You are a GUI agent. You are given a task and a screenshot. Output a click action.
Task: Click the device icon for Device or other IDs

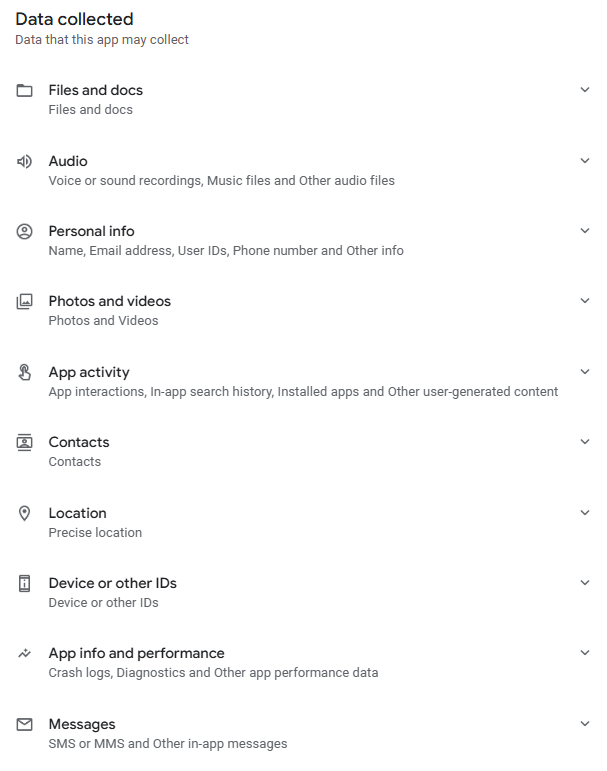pyautogui.click(x=25, y=583)
